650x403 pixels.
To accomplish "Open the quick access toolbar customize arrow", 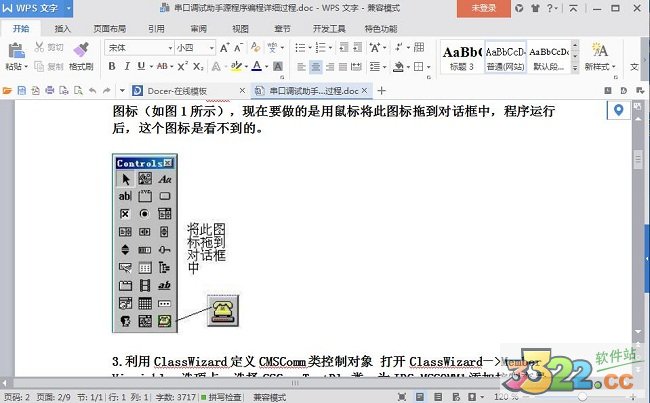I will pyautogui.click(x=122, y=91).
